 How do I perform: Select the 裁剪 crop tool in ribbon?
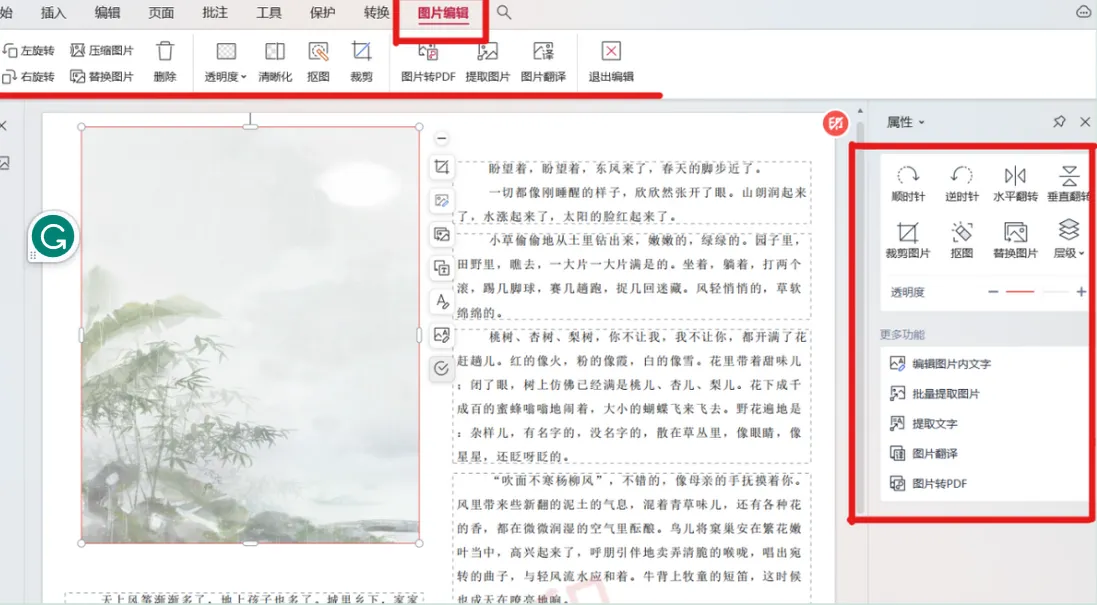tap(361, 52)
